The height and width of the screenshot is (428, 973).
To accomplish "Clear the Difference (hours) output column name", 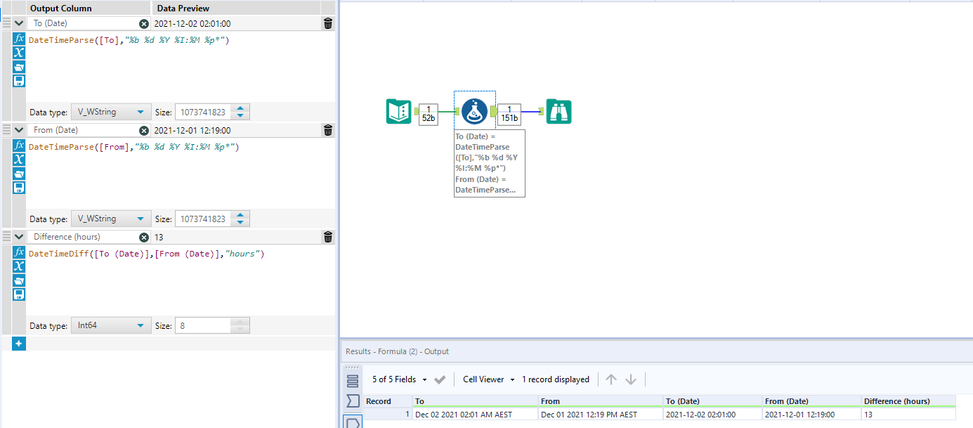I will tap(144, 237).
